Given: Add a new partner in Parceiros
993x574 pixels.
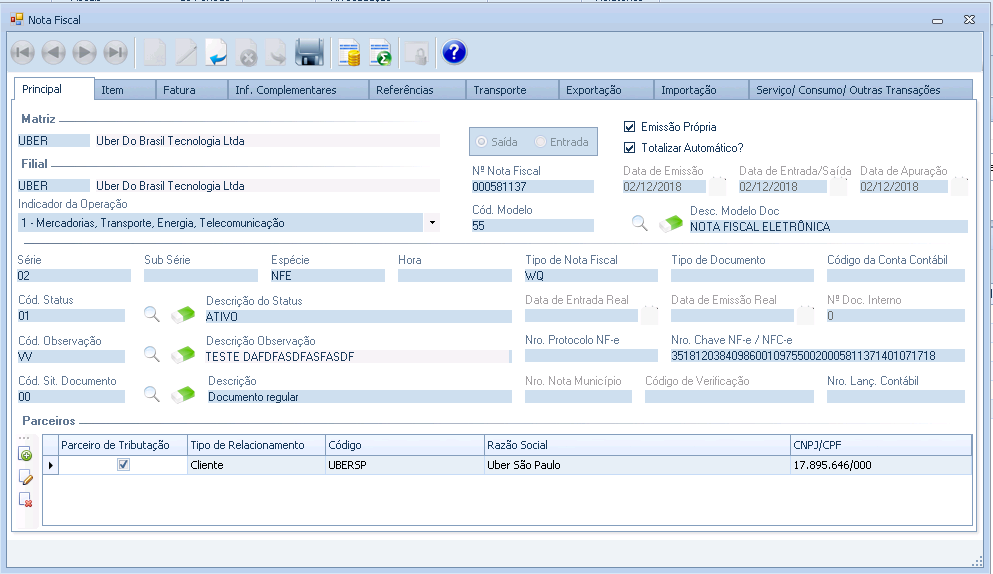Looking at the screenshot, I should [26, 455].
